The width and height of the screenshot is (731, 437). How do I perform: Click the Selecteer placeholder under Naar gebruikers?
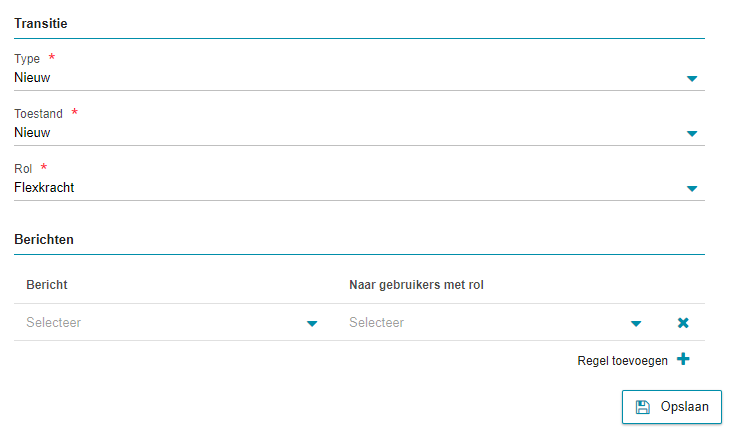[x=377, y=322]
